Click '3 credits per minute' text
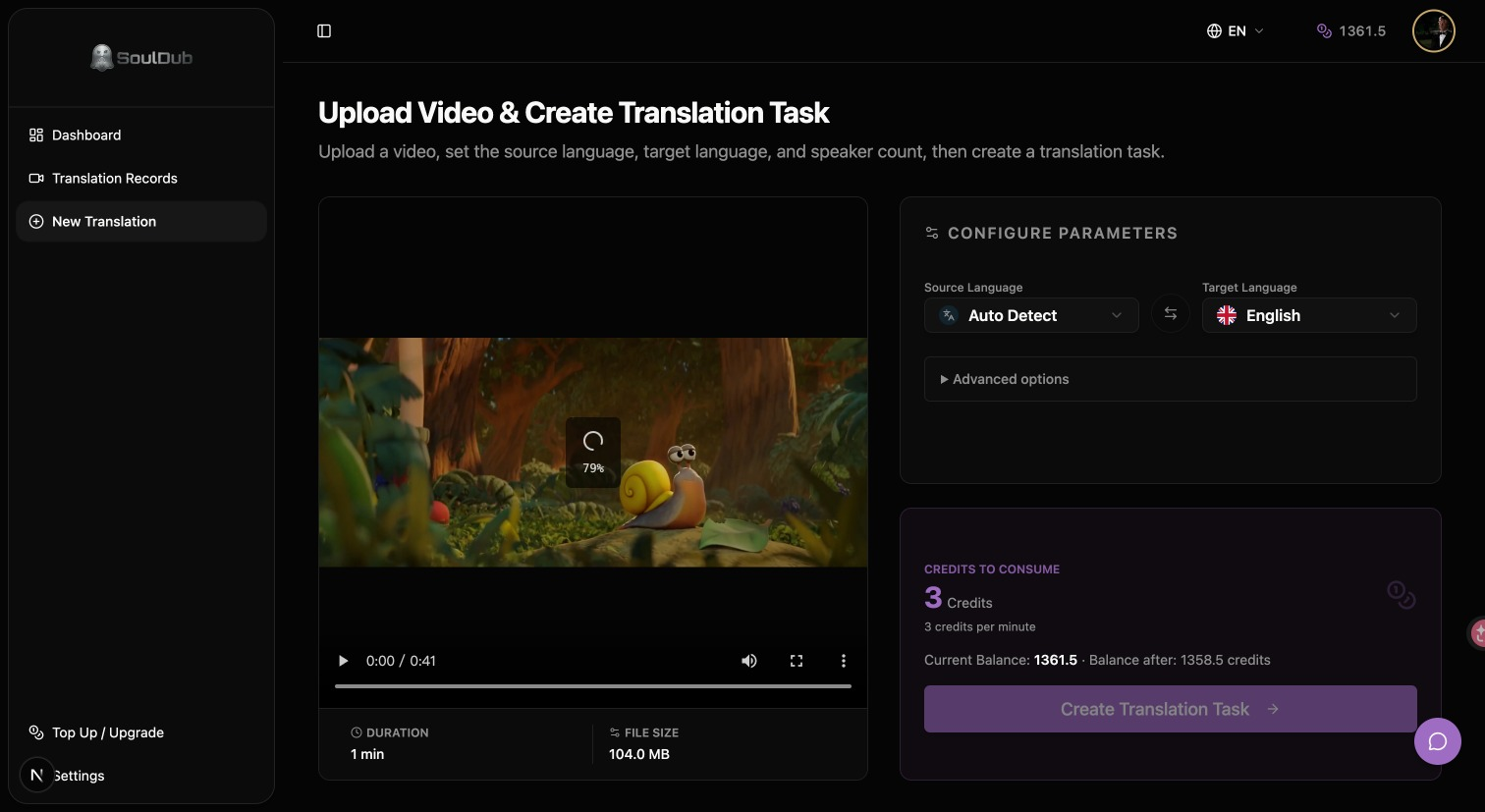 coord(980,626)
